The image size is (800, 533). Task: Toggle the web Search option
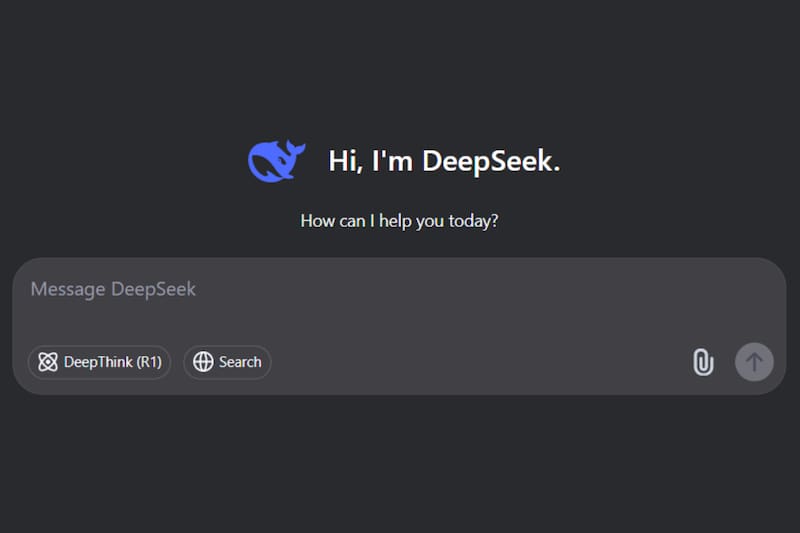[227, 362]
